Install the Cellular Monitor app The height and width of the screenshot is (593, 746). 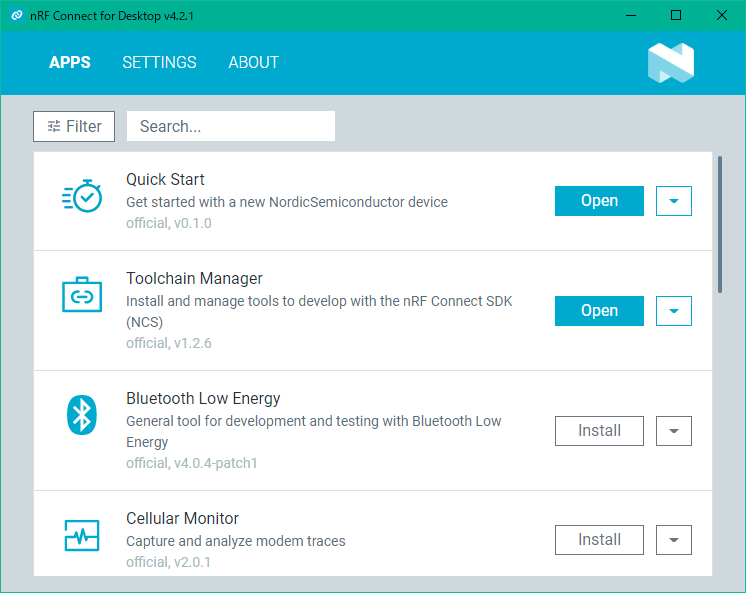click(x=599, y=540)
